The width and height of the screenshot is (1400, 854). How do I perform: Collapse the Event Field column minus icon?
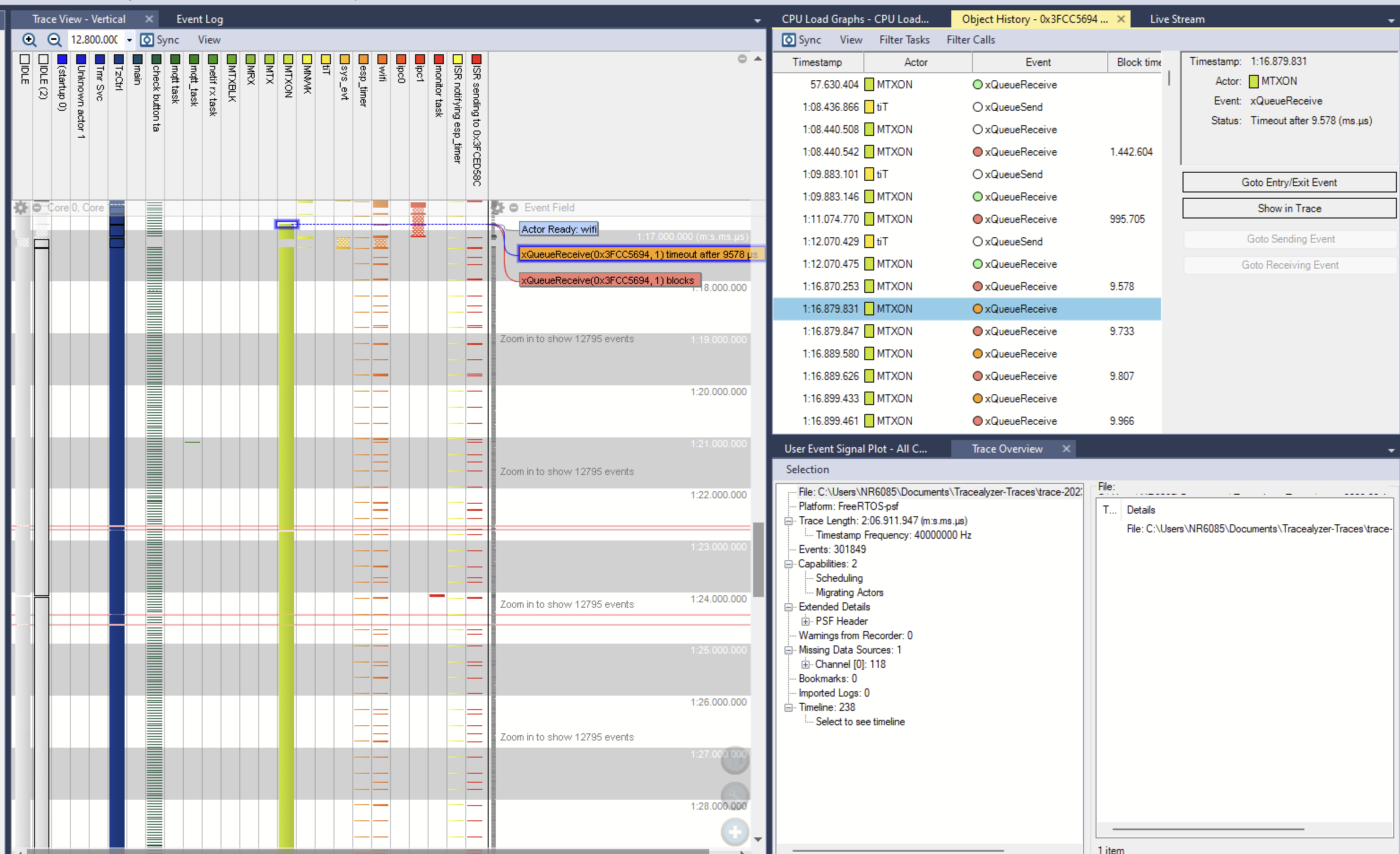pos(514,208)
